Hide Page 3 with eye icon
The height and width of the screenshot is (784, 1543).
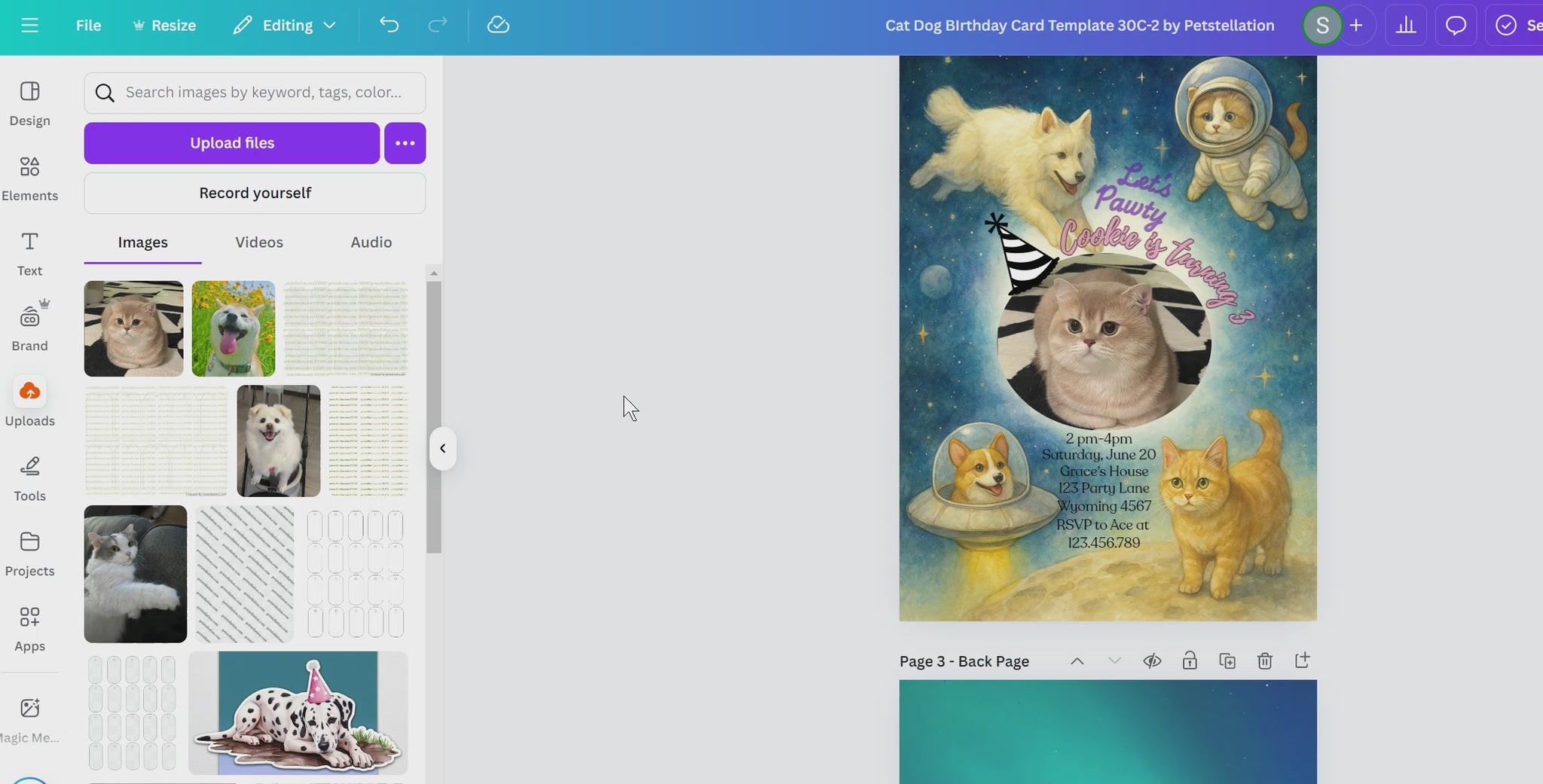(1152, 660)
